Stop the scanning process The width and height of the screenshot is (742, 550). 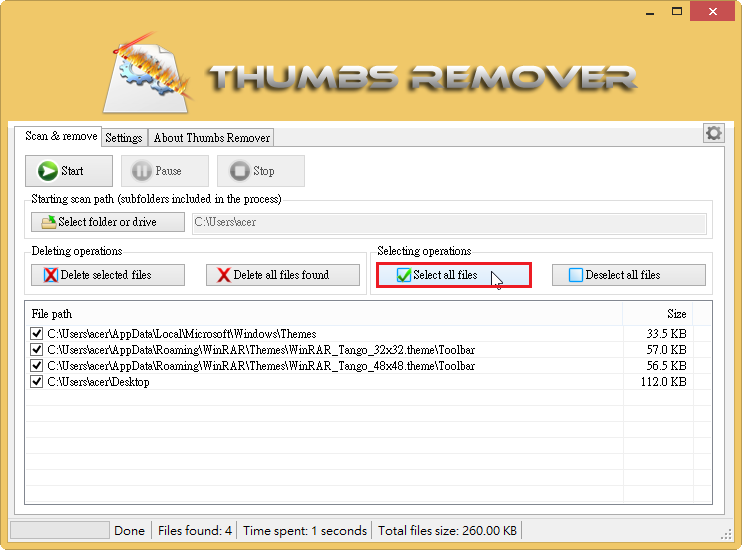click(262, 171)
